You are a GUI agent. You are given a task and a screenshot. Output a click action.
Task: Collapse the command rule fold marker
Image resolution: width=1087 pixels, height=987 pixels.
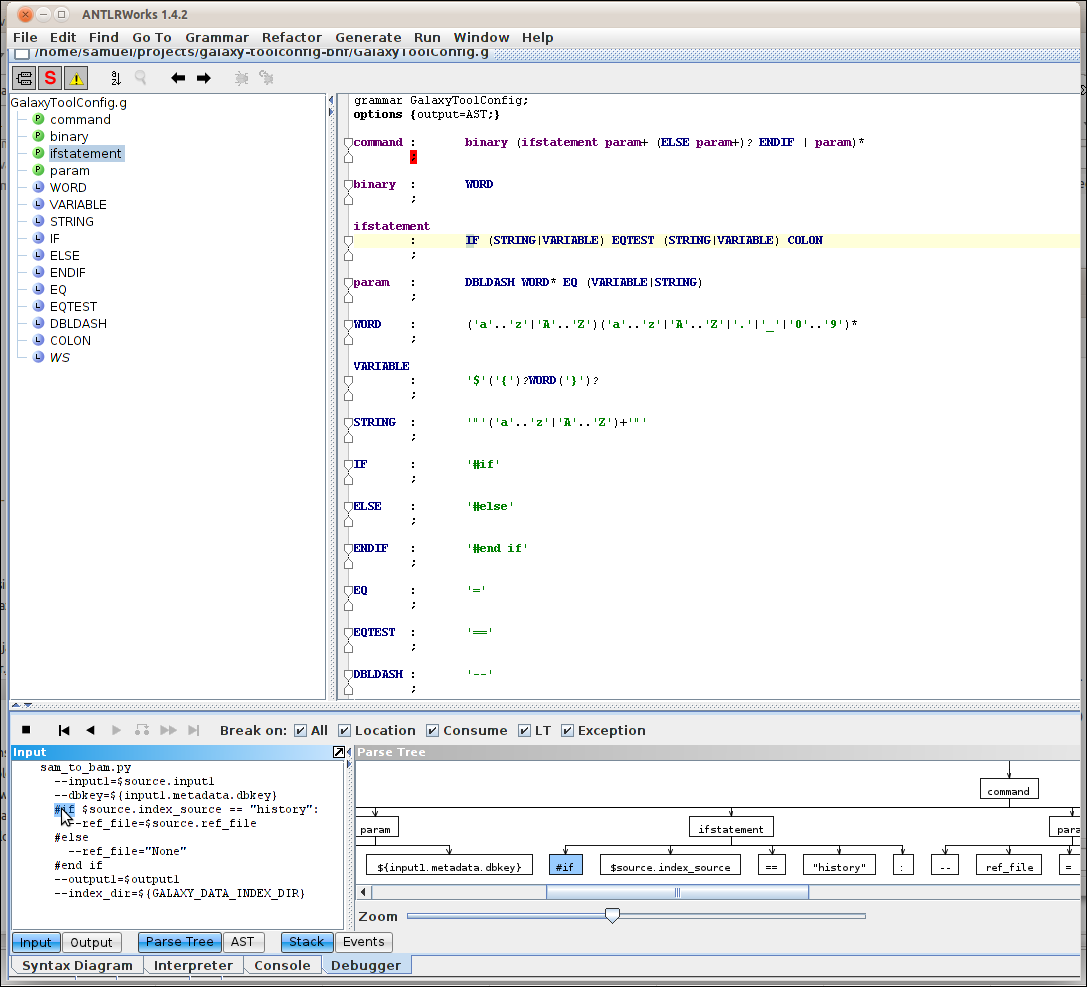(348, 143)
